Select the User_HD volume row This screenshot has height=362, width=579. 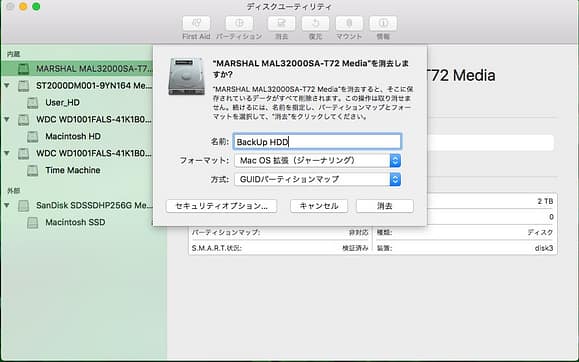[x=77, y=103]
